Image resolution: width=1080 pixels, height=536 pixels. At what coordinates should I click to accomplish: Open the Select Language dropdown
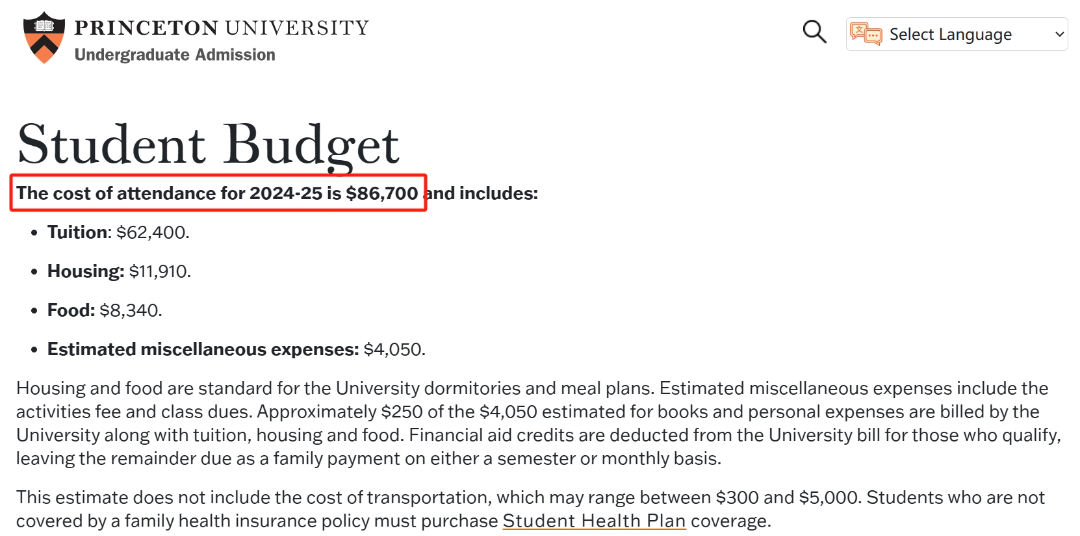tap(957, 34)
